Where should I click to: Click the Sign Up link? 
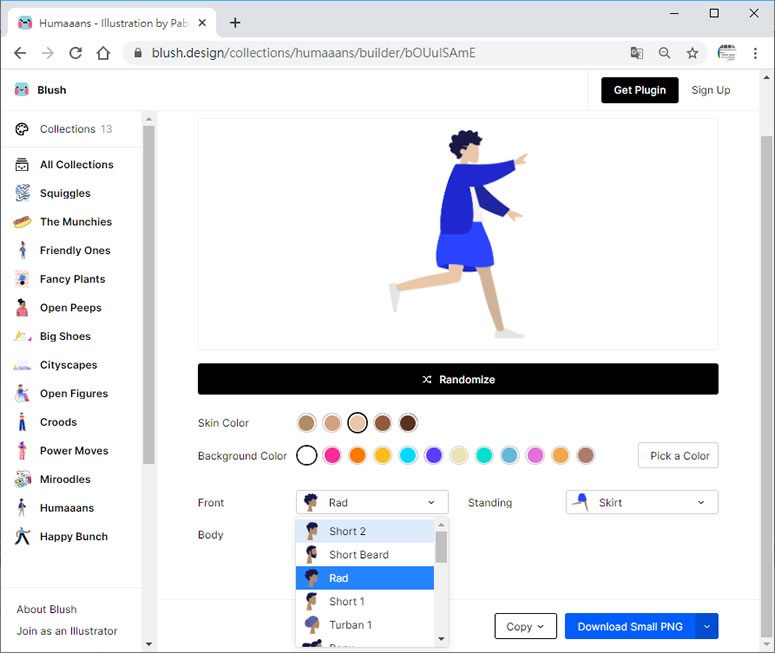click(x=710, y=90)
